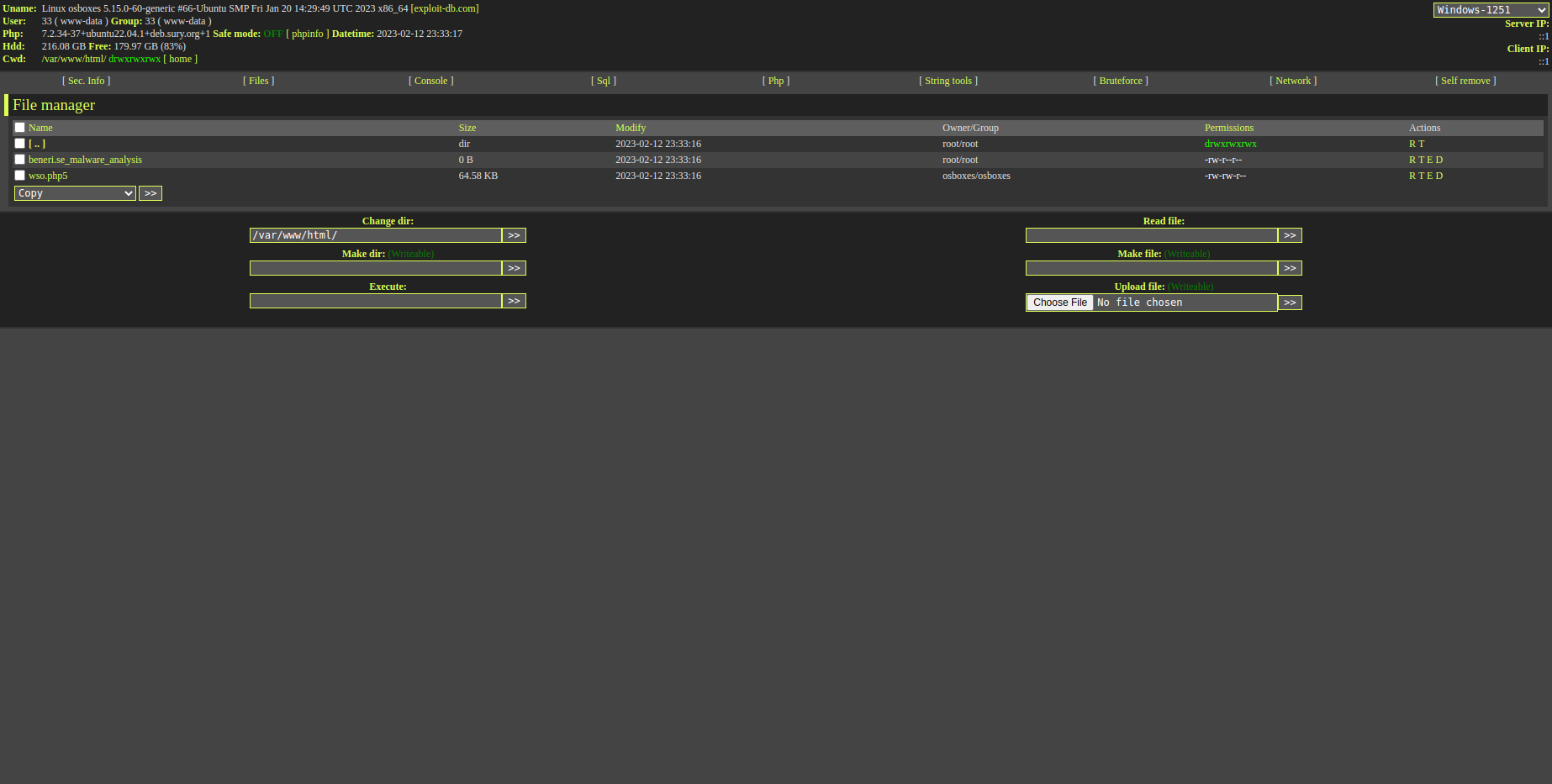Open the Bruteforce tab
This screenshot has height=784, width=1552.
coord(1121,81)
